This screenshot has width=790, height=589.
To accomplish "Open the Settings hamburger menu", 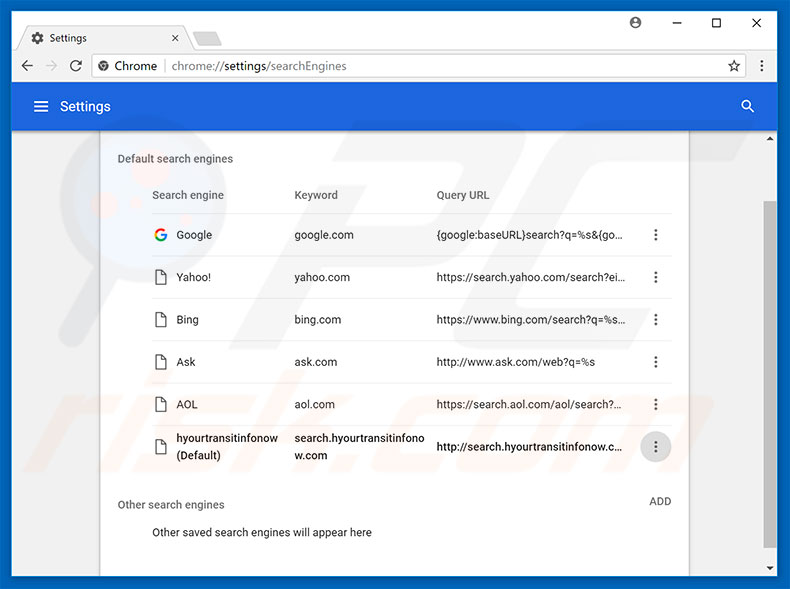I will (x=41, y=107).
